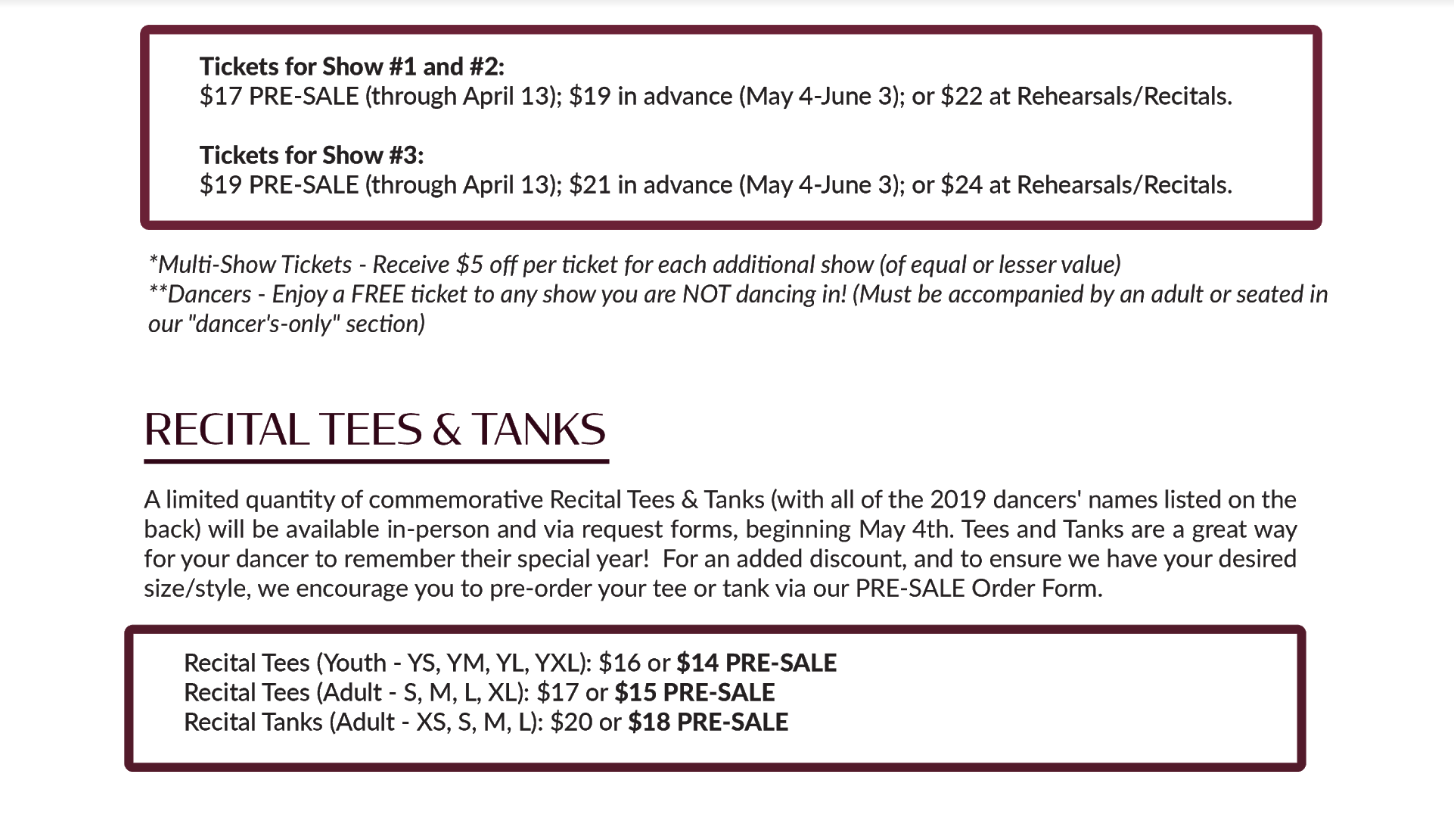Click the "$22 at Rehearsals/Recitals" price text
The height and width of the screenshot is (826, 1454).
click(1085, 97)
